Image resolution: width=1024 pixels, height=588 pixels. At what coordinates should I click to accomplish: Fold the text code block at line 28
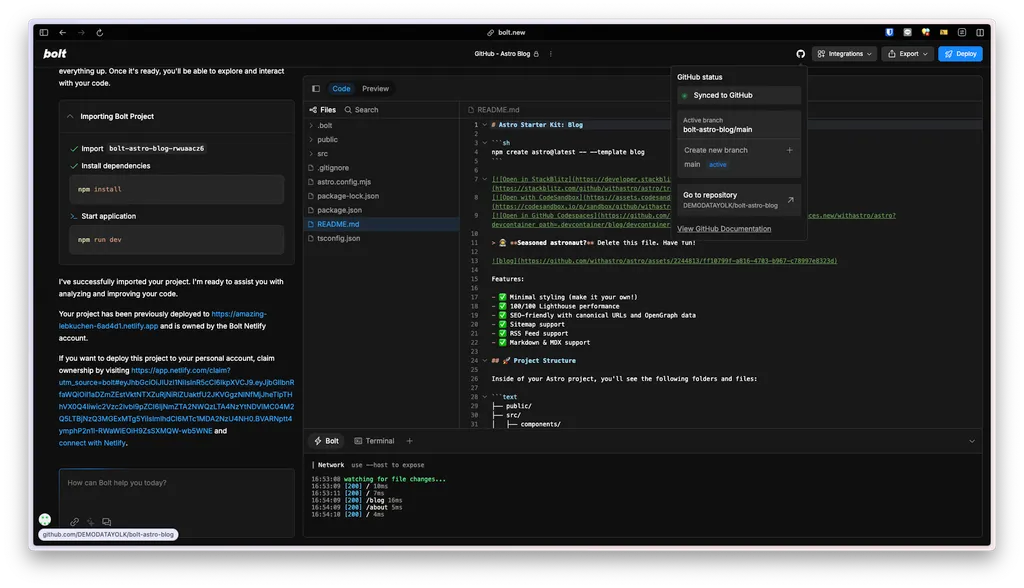(485, 397)
